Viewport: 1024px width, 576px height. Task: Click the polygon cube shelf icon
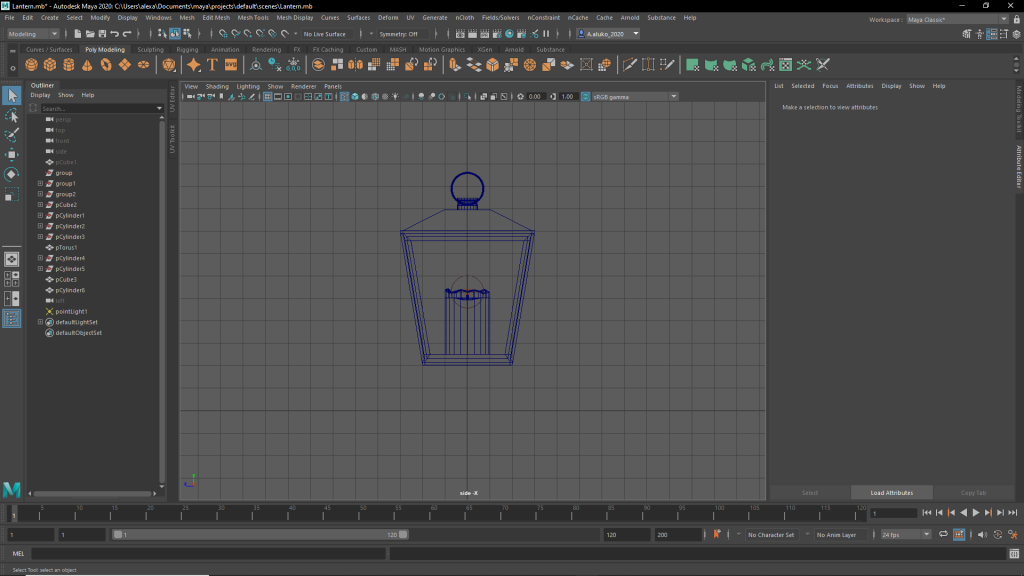(50, 65)
